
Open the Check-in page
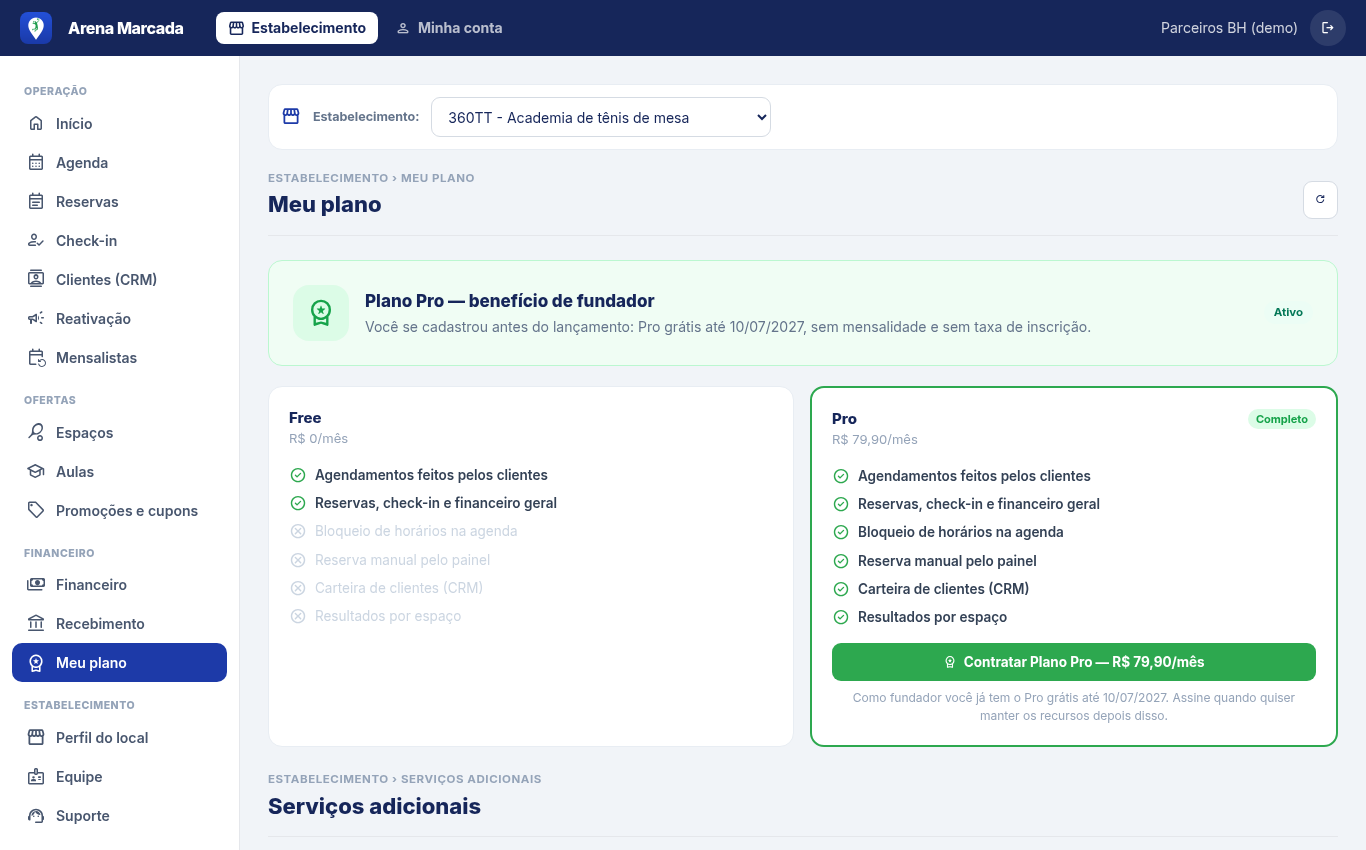[x=119, y=241]
